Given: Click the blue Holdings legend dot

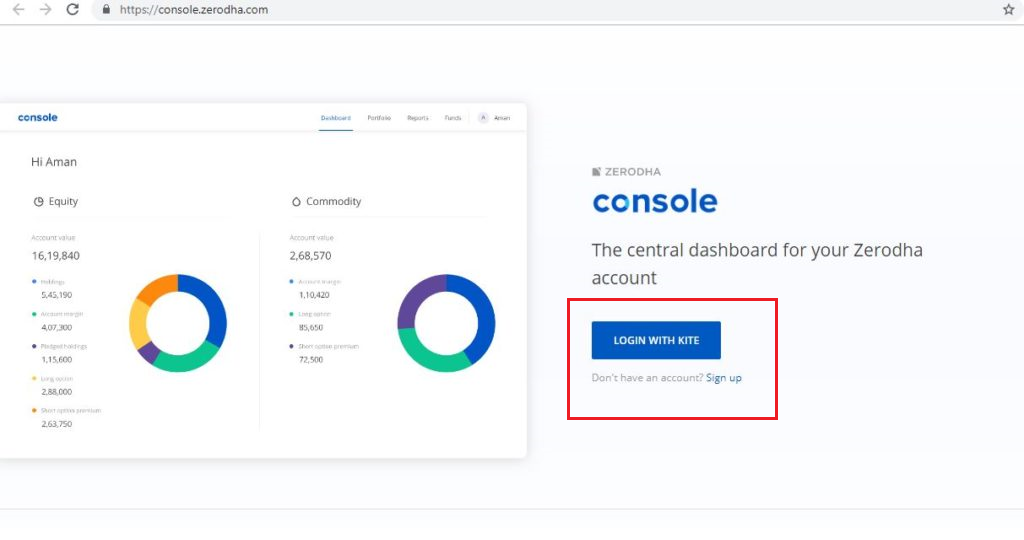Looking at the screenshot, I should click(34, 281).
